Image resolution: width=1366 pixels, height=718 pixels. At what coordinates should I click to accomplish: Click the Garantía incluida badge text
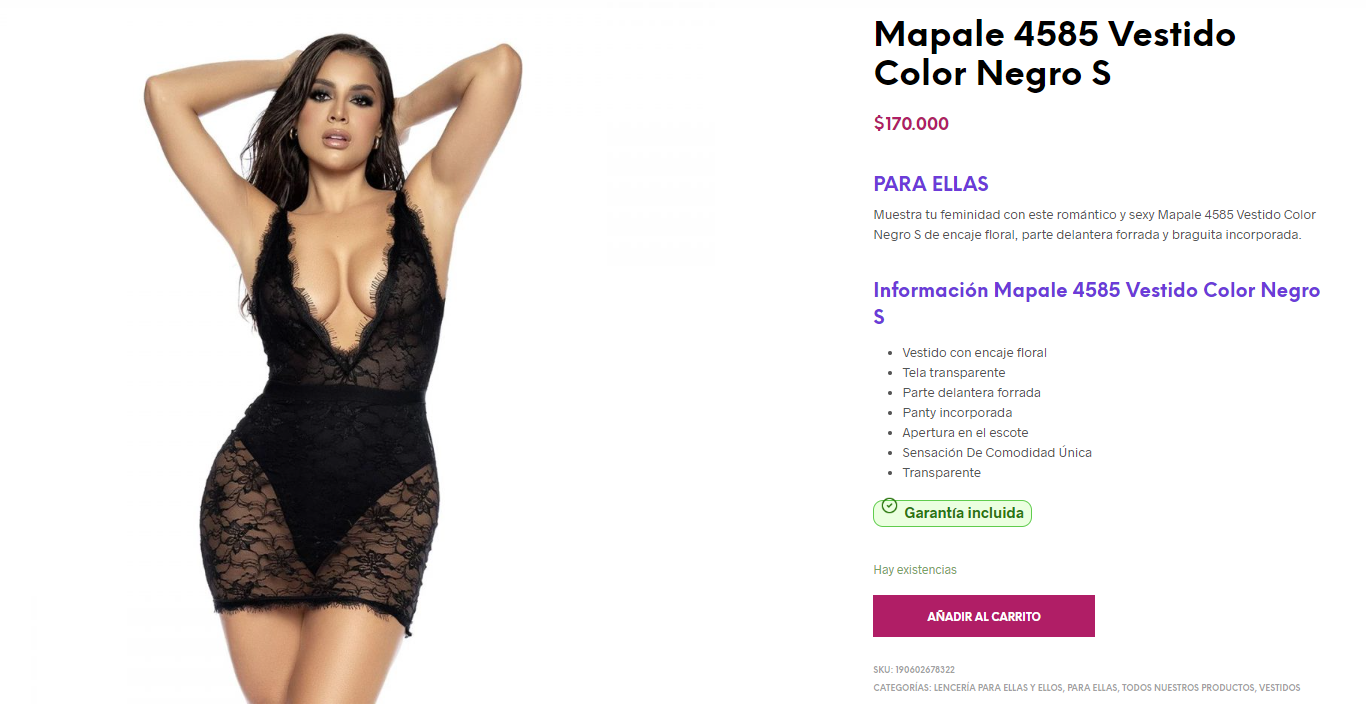point(964,513)
